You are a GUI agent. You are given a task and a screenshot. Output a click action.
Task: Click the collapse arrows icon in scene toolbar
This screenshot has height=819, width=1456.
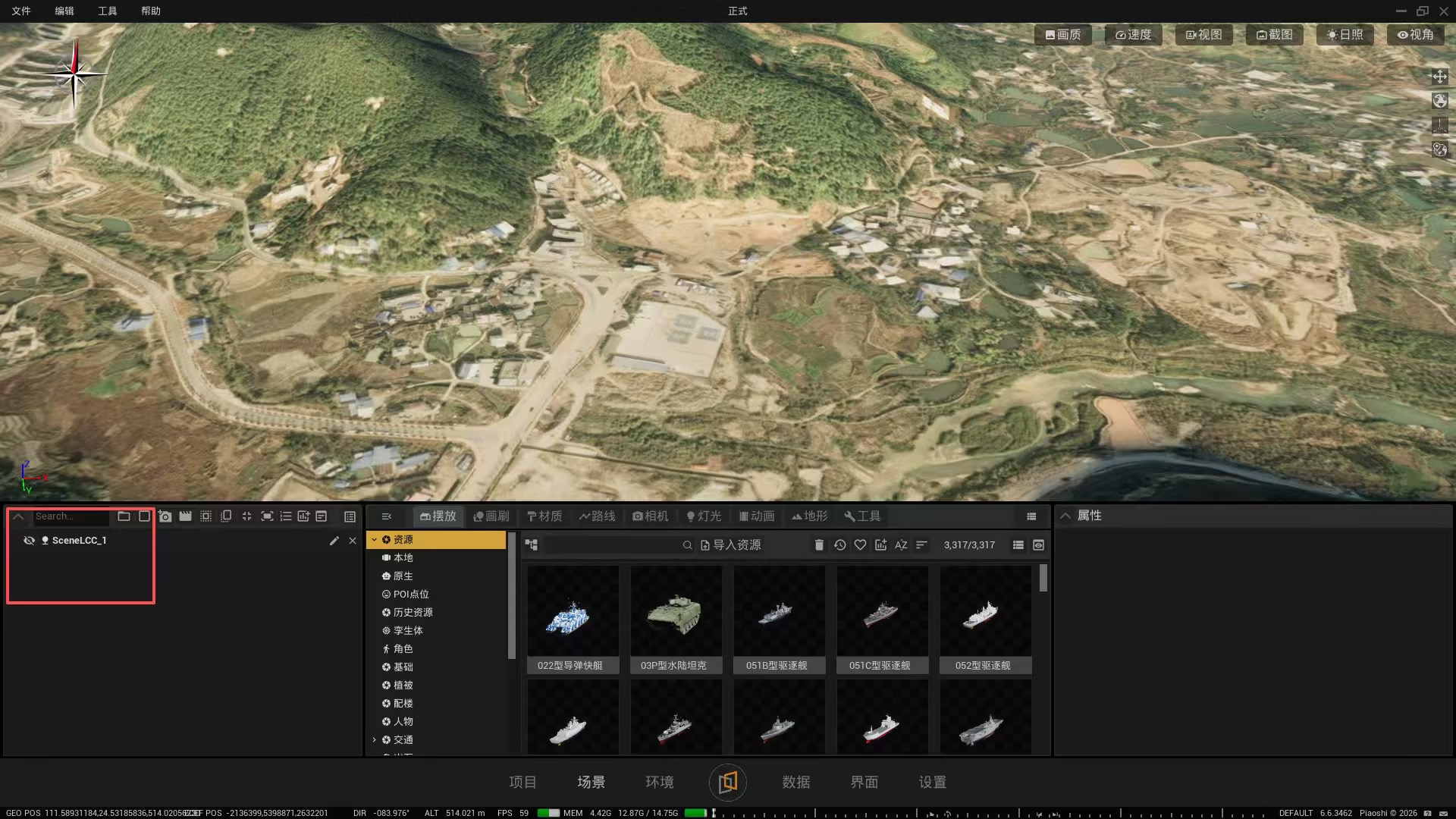[x=246, y=516]
